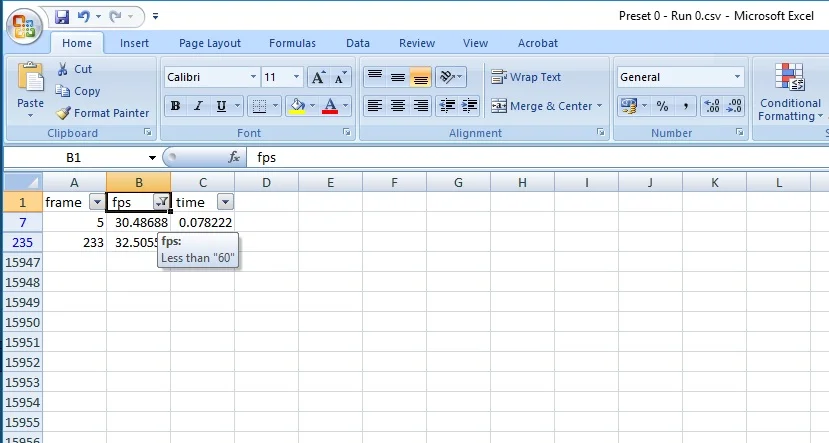Switch to the Data tab
This screenshot has width=829, height=443.
coord(358,43)
